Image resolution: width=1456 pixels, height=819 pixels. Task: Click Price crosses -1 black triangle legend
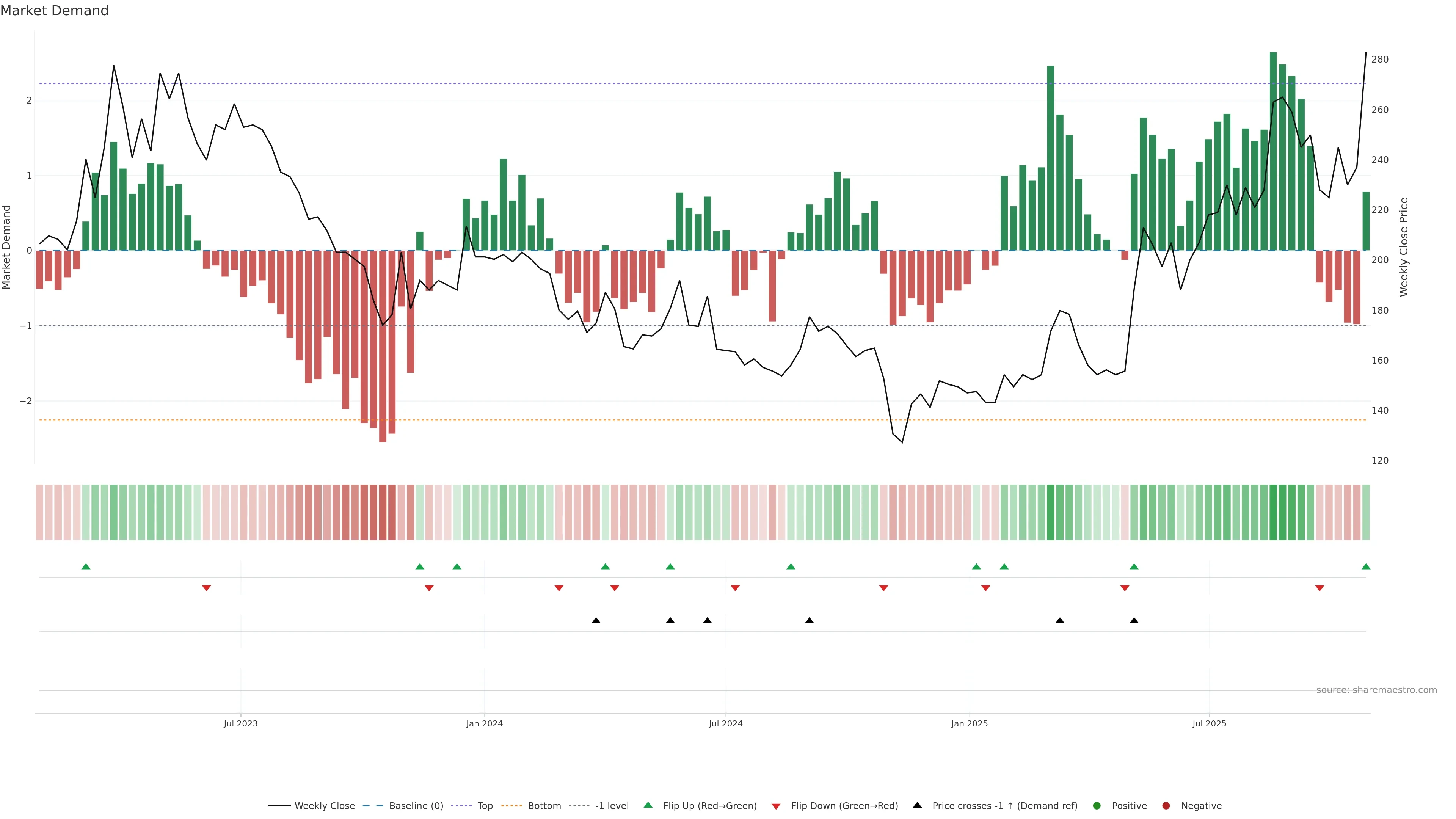917,805
